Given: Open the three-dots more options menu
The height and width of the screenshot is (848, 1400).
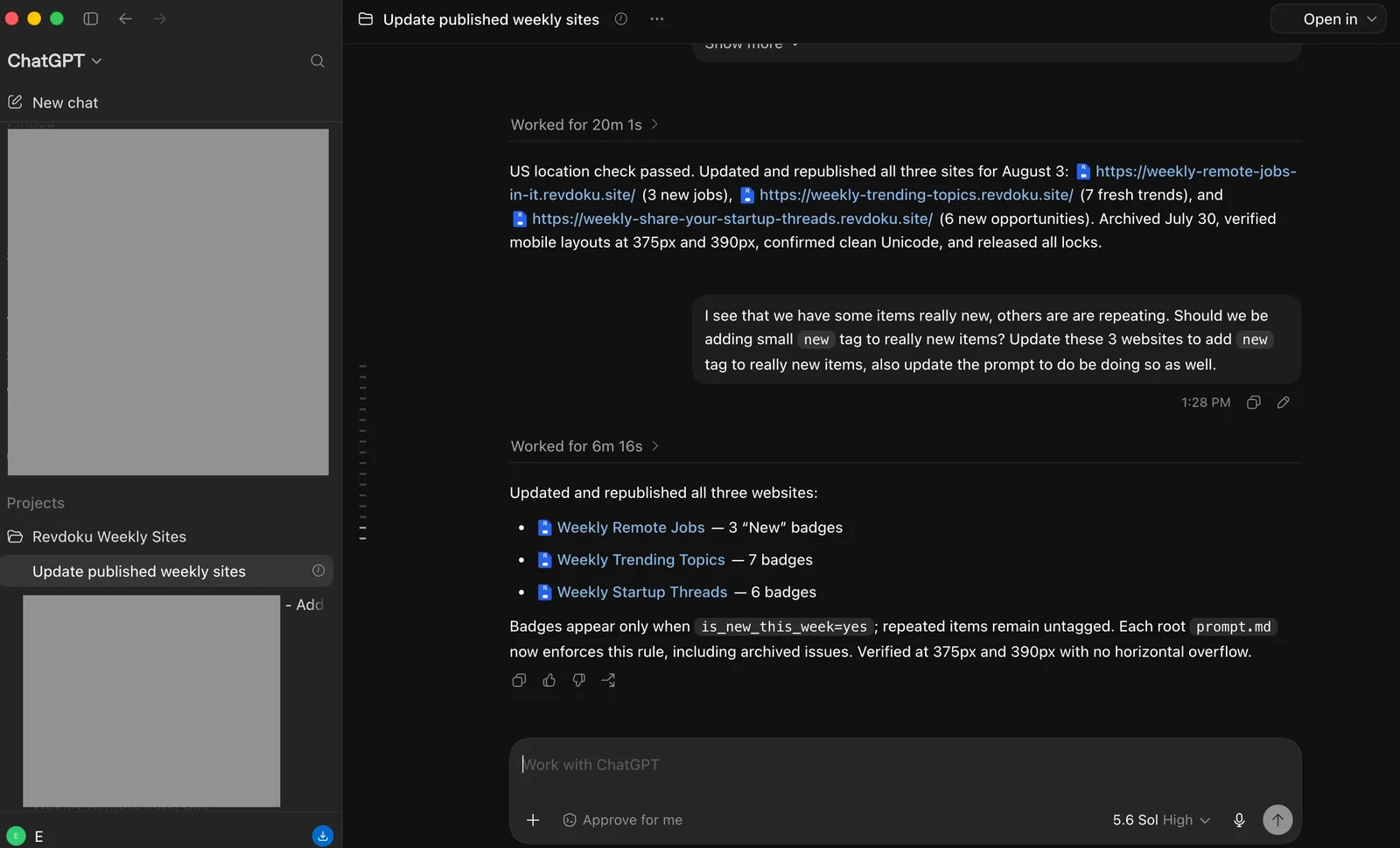Looking at the screenshot, I should pos(656,18).
